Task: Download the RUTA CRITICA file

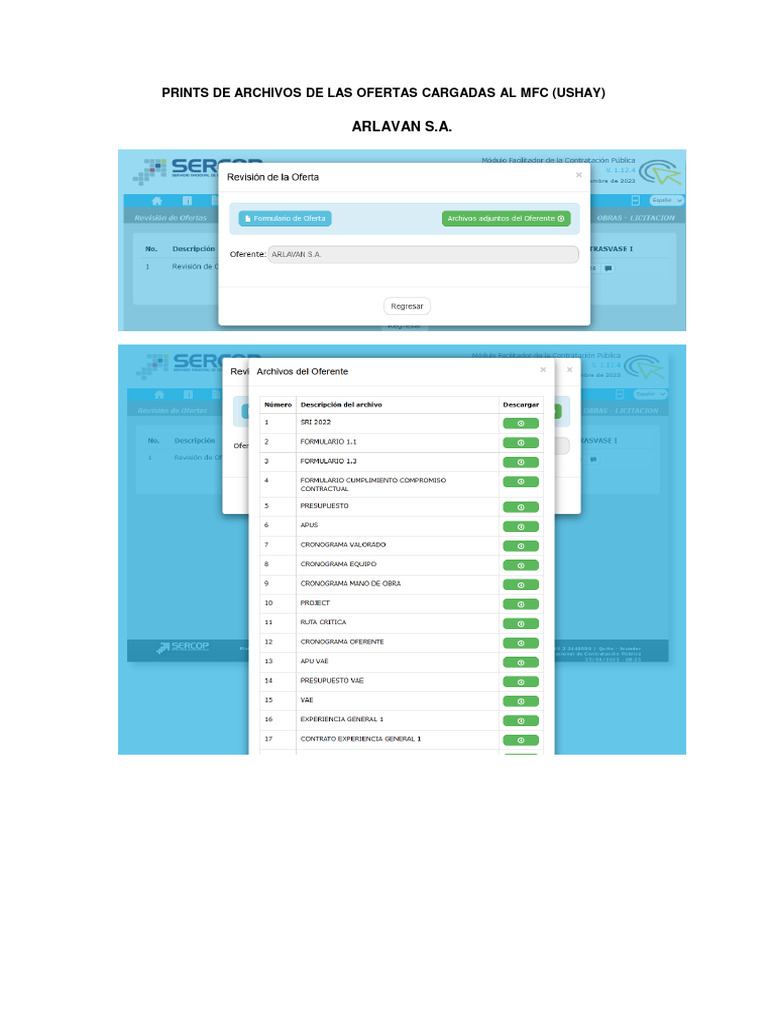Action: pyautogui.click(x=520, y=624)
